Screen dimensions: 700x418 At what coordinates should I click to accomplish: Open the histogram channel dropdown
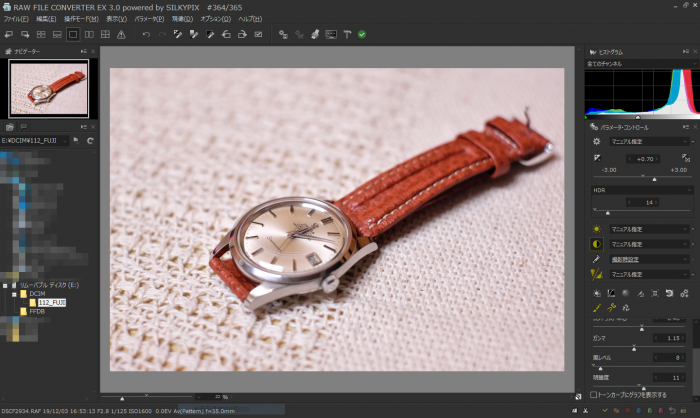click(x=642, y=64)
